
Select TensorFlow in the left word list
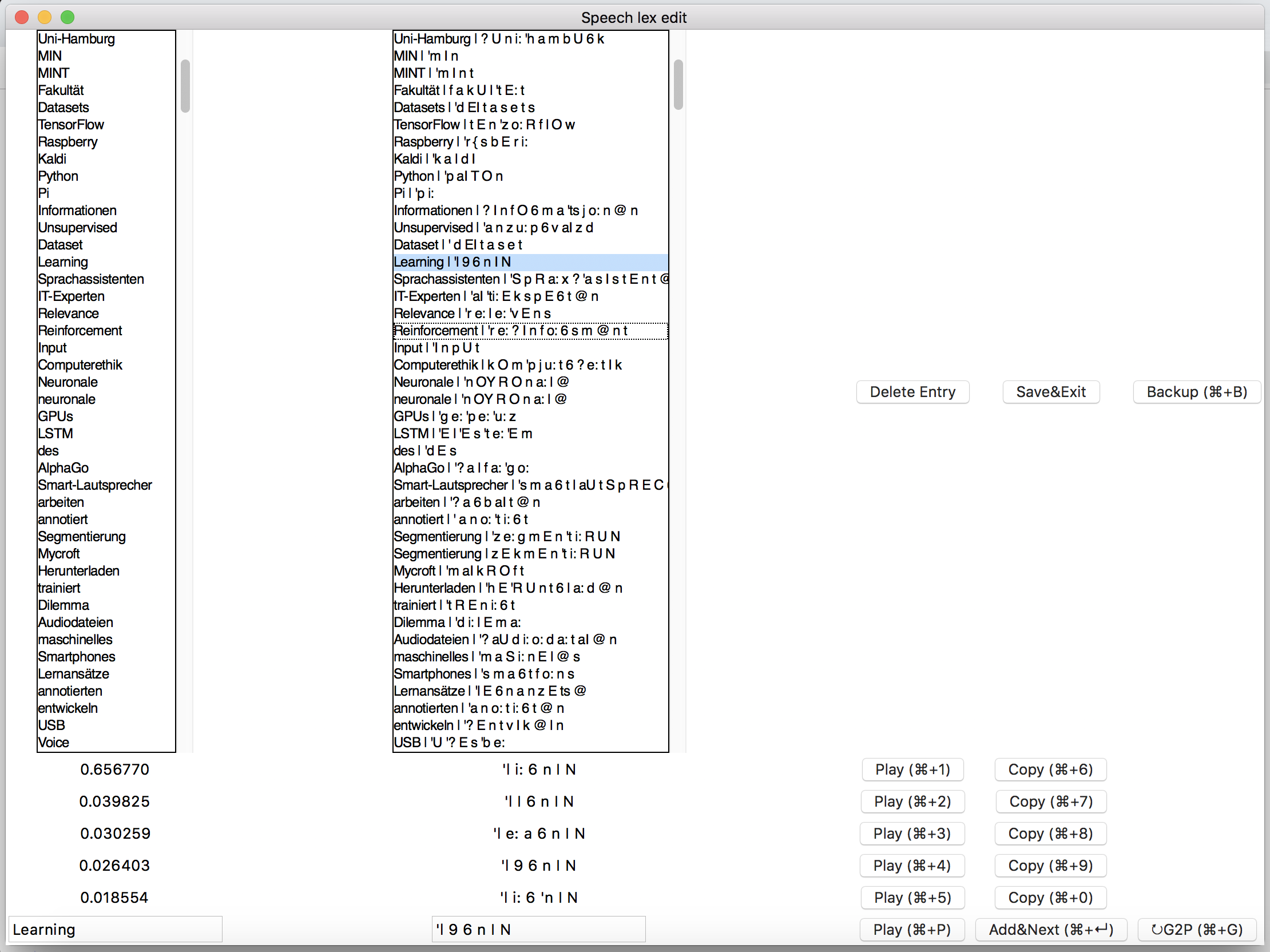coord(71,125)
